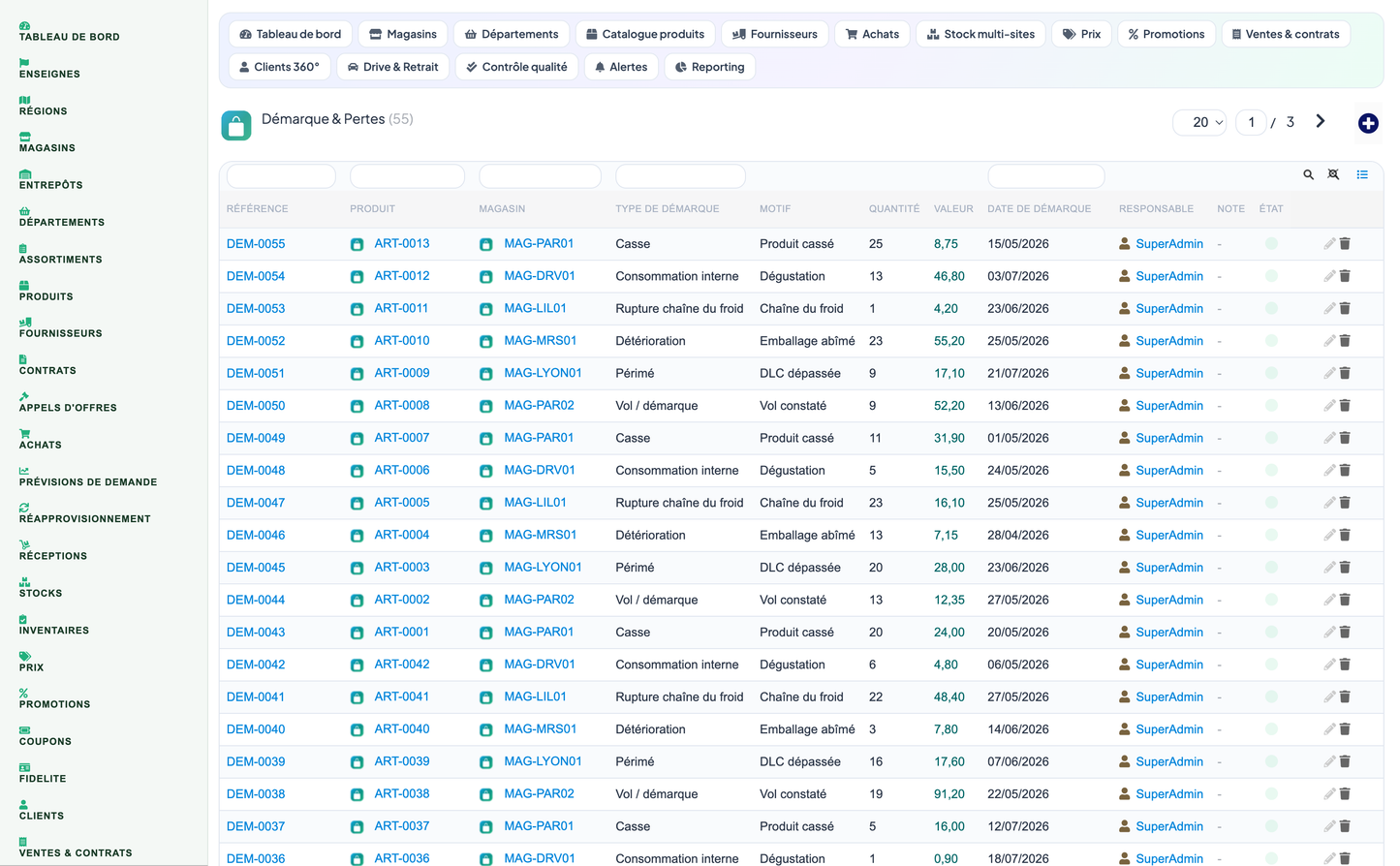
Task: Go to next page with chevron arrow
Action: pyautogui.click(x=1320, y=122)
